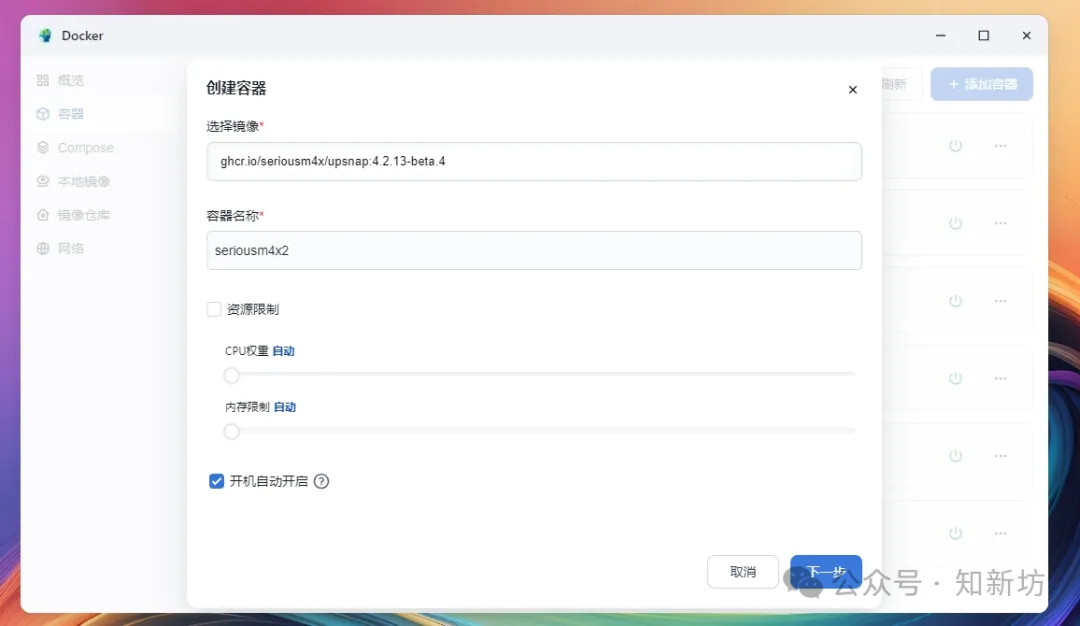Click the 网络 globe icon in sidebar
This screenshot has height=626, width=1080.
coord(43,249)
